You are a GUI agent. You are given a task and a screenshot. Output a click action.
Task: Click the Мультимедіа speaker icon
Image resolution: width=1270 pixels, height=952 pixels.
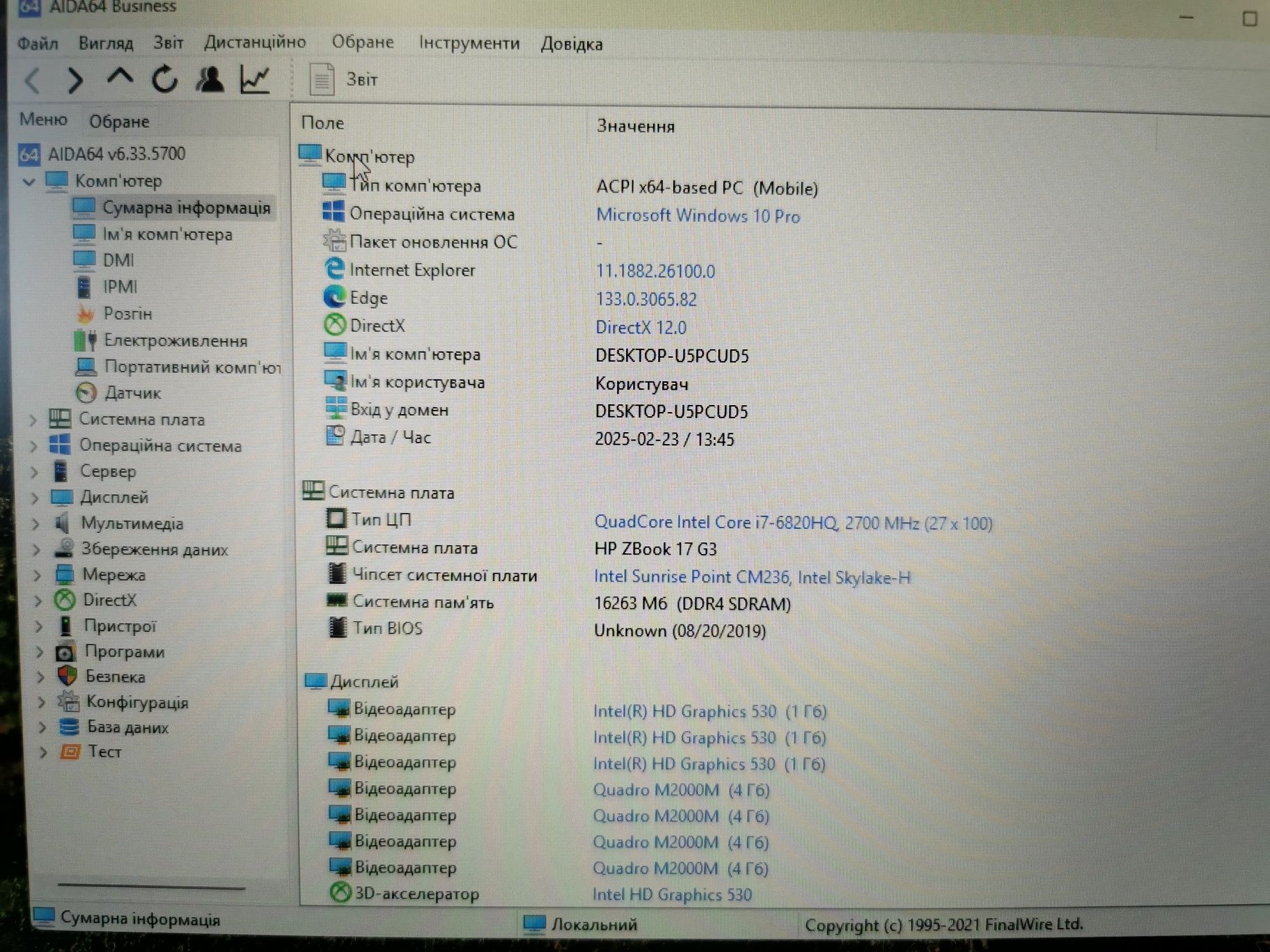point(63,523)
